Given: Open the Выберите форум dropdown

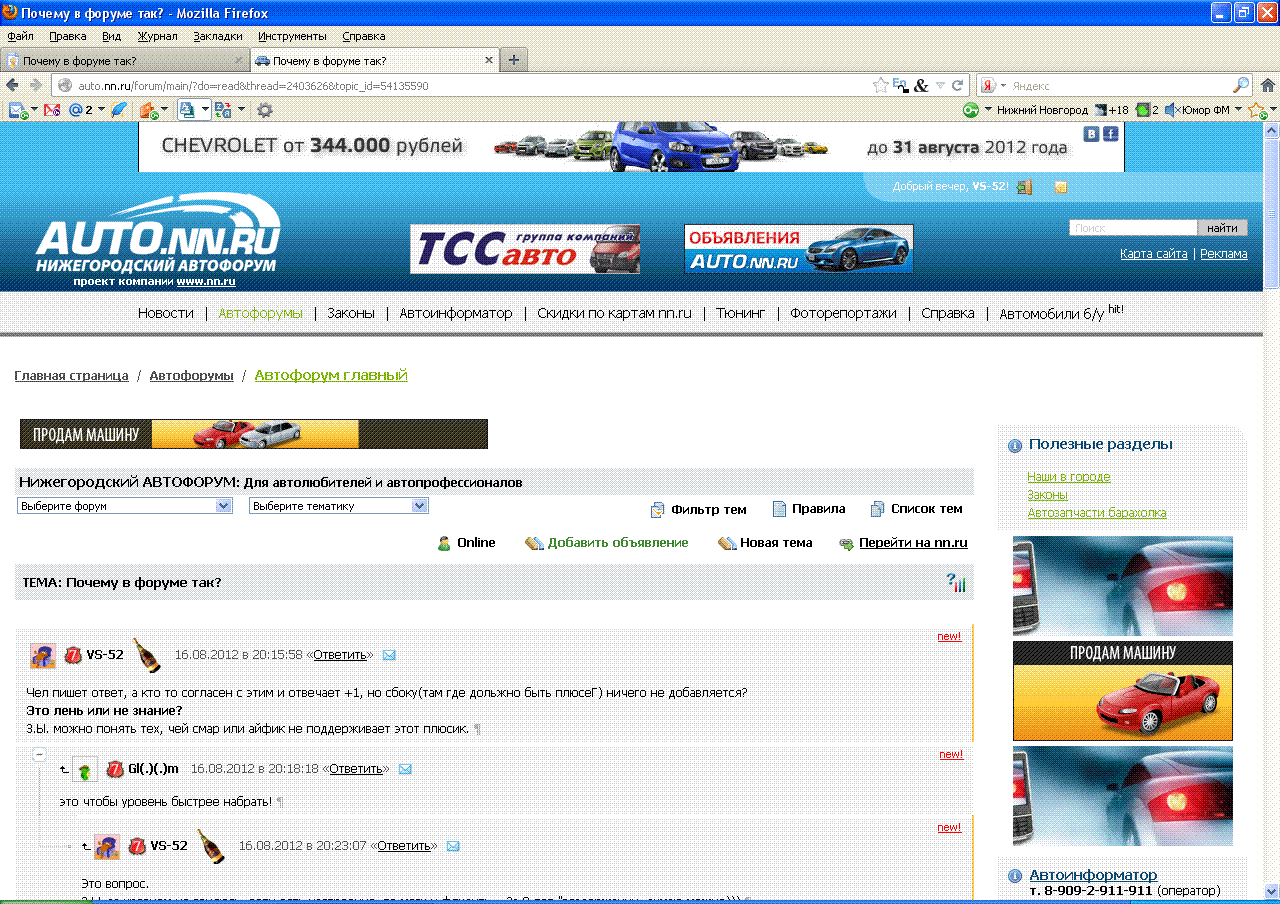Looking at the screenshot, I should click(x=125, y=506).
